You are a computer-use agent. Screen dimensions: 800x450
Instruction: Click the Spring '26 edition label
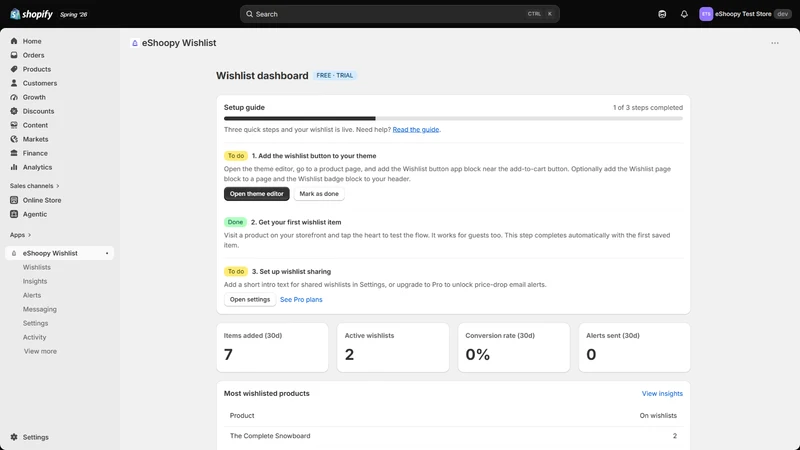click(x=73, y=15)
